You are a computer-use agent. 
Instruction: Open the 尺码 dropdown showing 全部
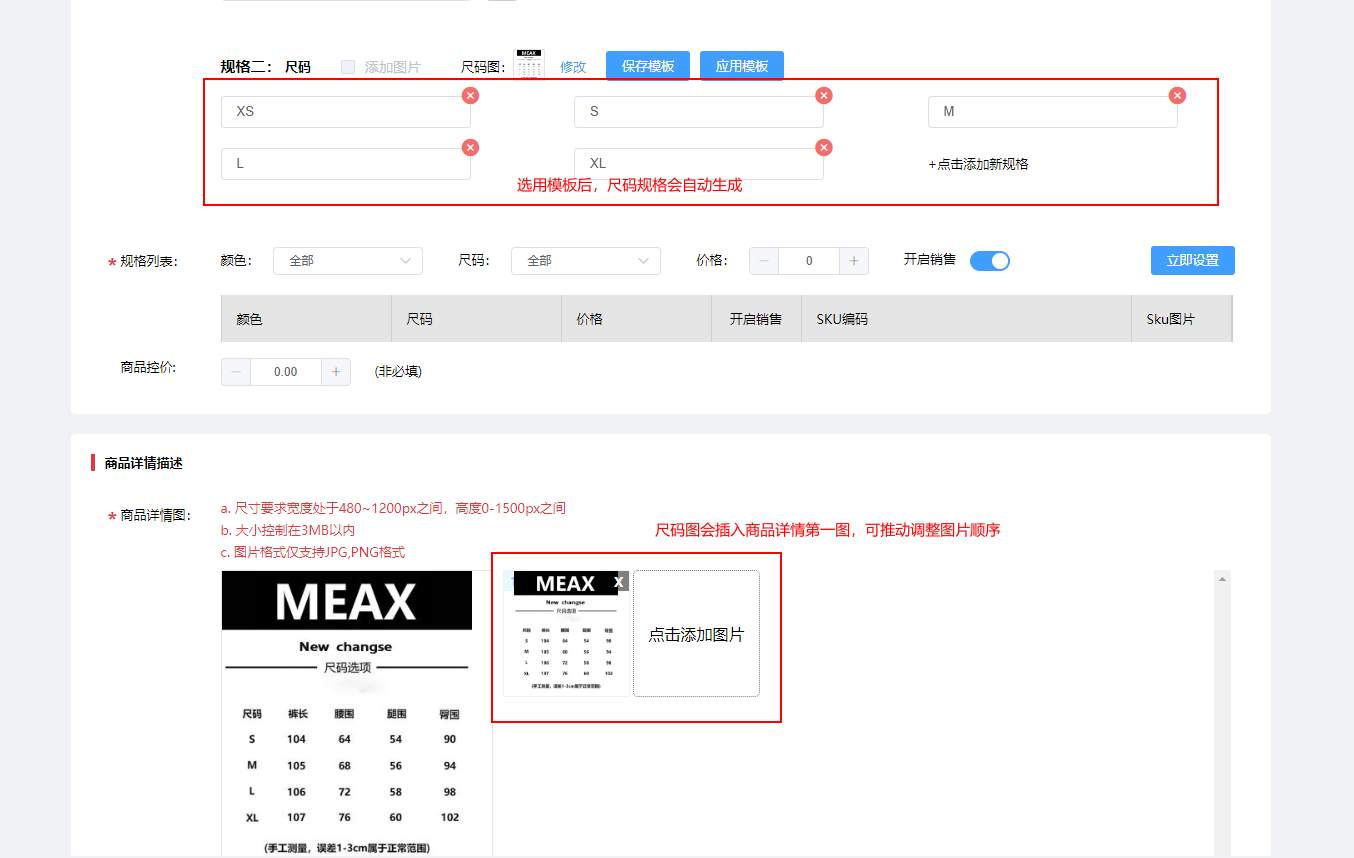tap(586, 261)
